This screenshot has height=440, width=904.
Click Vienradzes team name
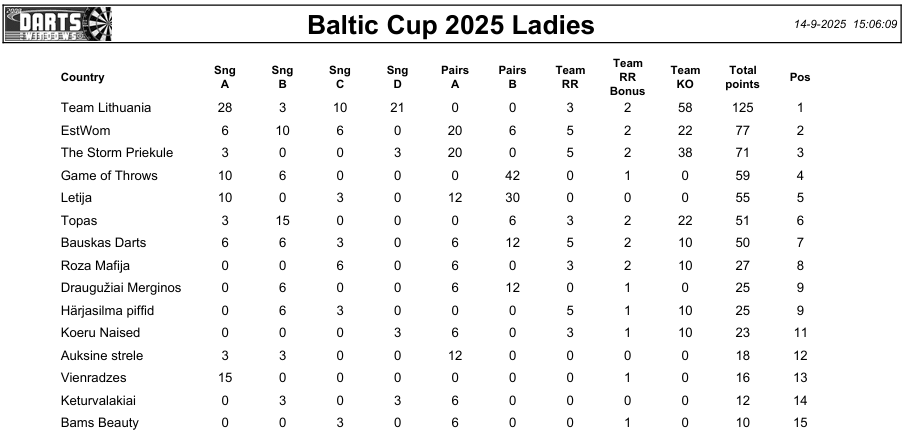click(93, 378)
